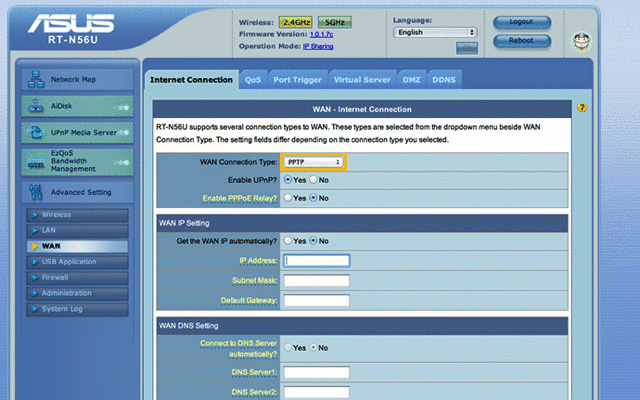640x400 pixels.
Task: Click the EzQoS Bandwidth Management icon
Action: pyautogui.click(x=33, y=161)
